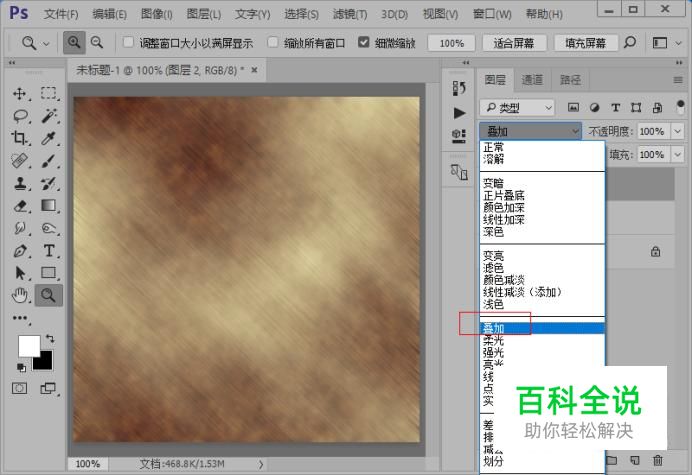Filter layers by type layer icon

point(616,107)
